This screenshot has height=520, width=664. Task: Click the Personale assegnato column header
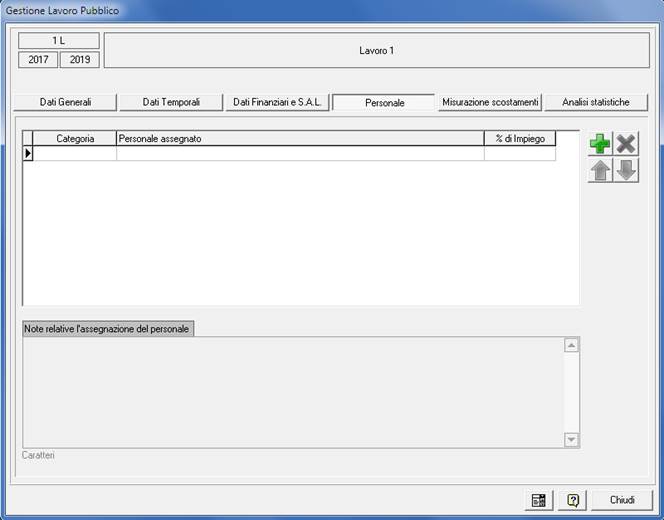point(300,139)
